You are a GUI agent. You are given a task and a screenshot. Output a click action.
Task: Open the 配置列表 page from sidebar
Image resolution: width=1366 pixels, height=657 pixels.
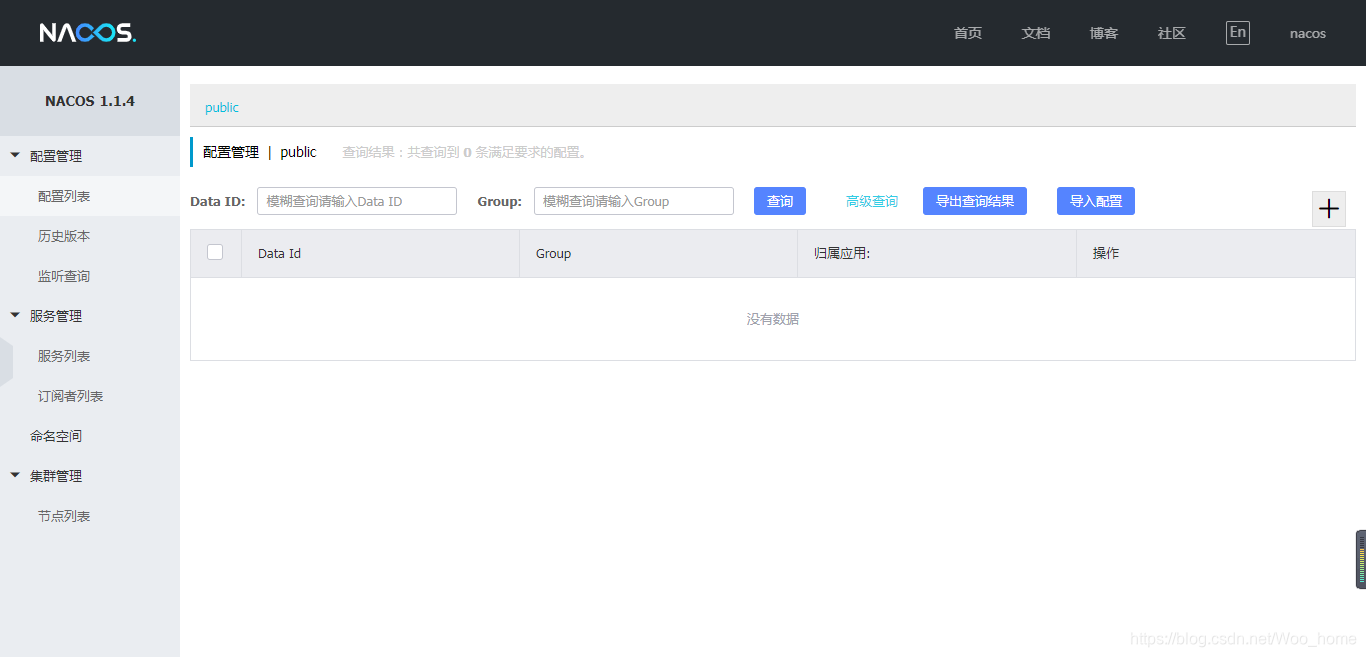point(63,195)
